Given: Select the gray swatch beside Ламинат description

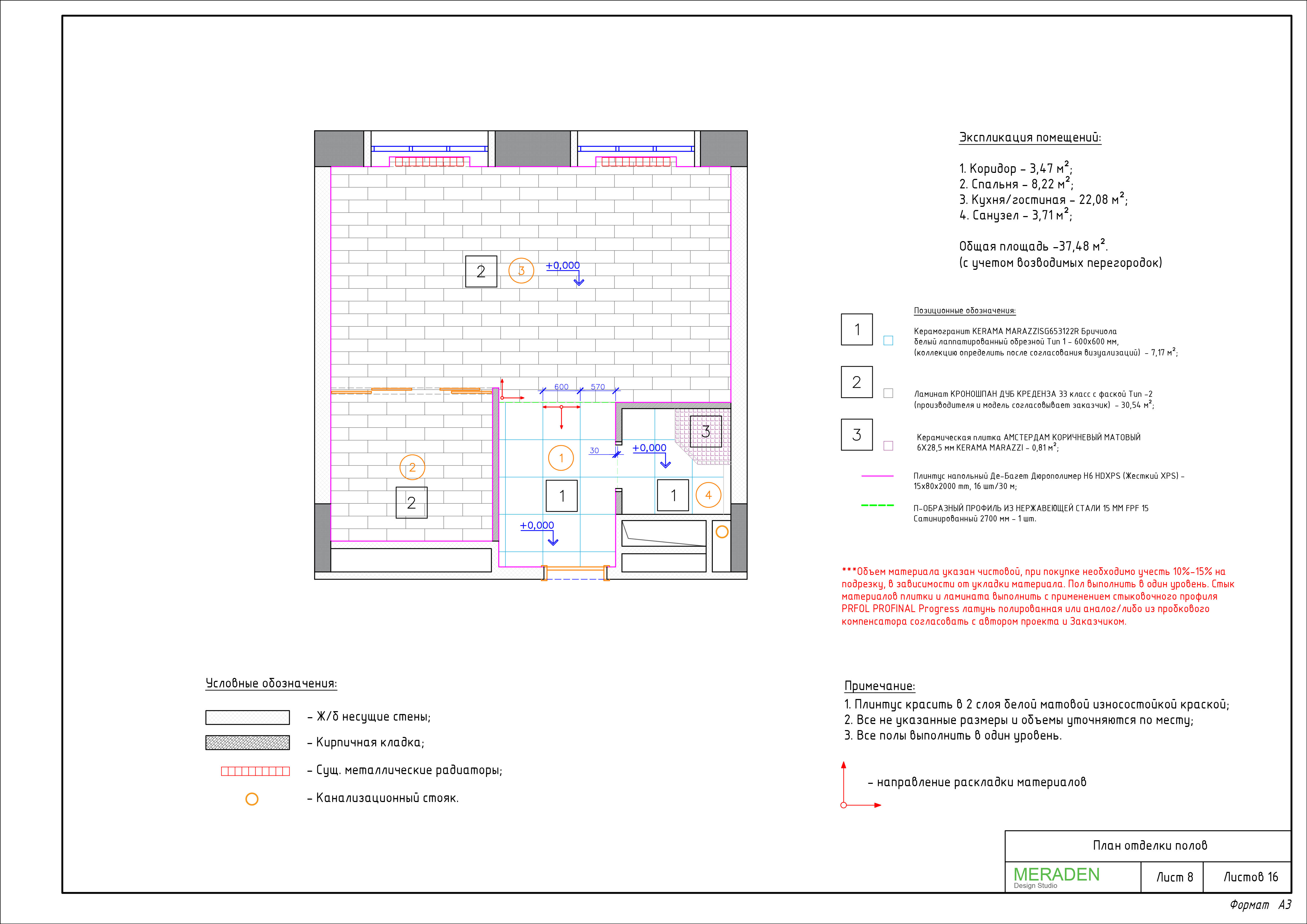Looking at the screenshot, I should pos(888,393).
